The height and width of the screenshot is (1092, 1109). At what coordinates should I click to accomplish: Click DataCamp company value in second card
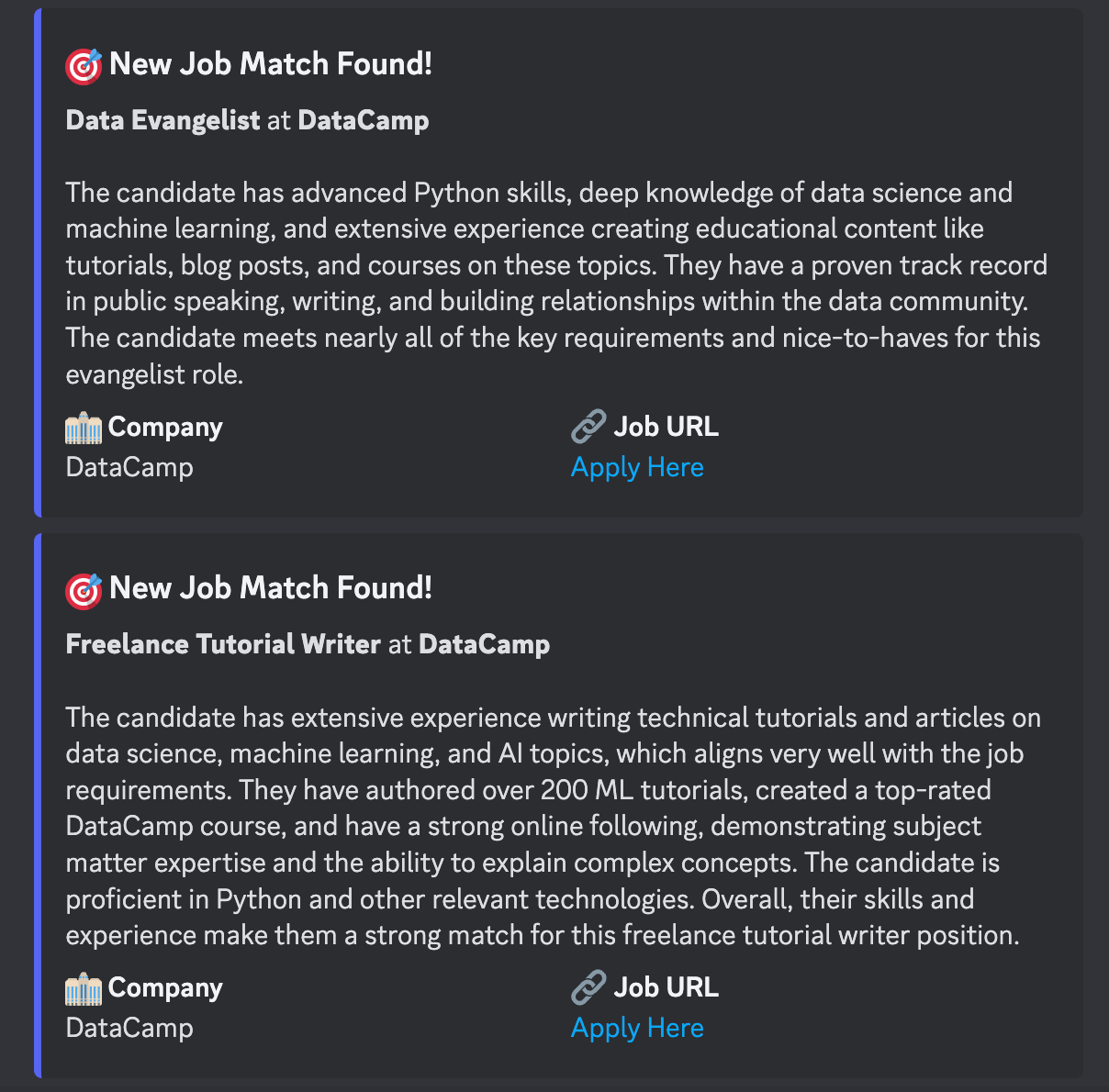pyautogui.click(x=129, y=1028)
